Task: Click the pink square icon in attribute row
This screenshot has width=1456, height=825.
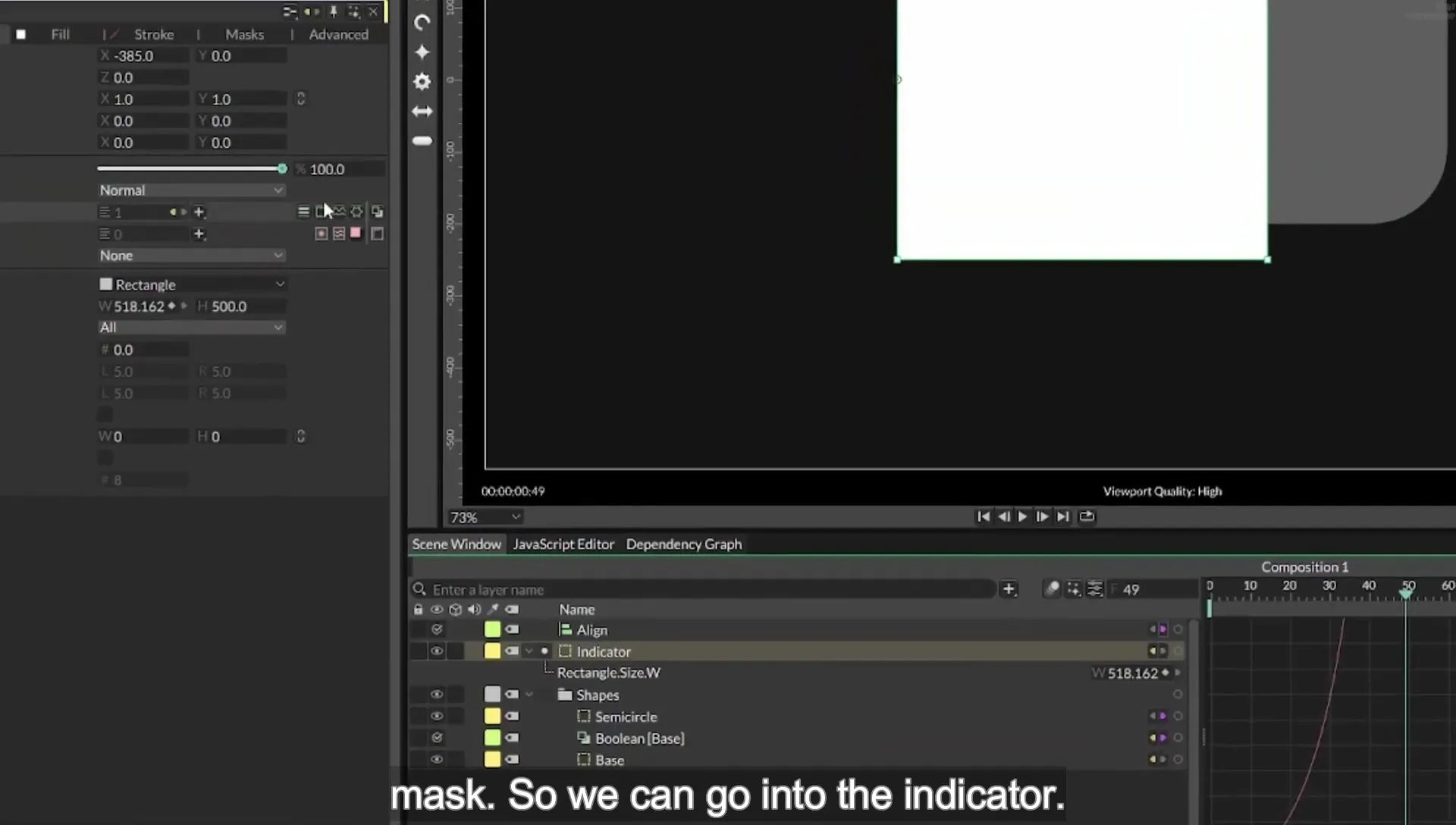Action: [x=356, y=233]
